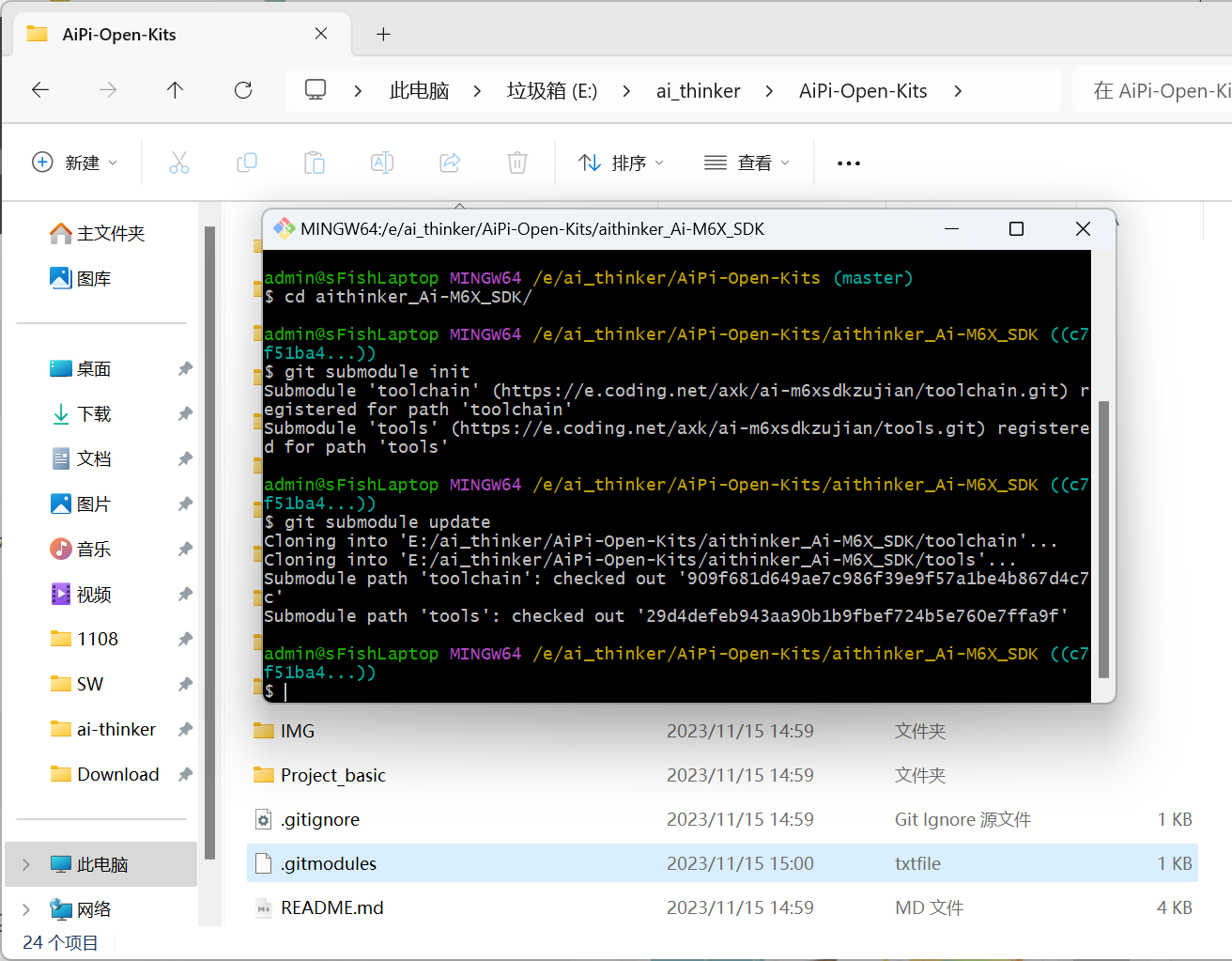Open the 排序 sort dropdown
This screenshot has height=961, width=1232.
(x=622, y=163)
